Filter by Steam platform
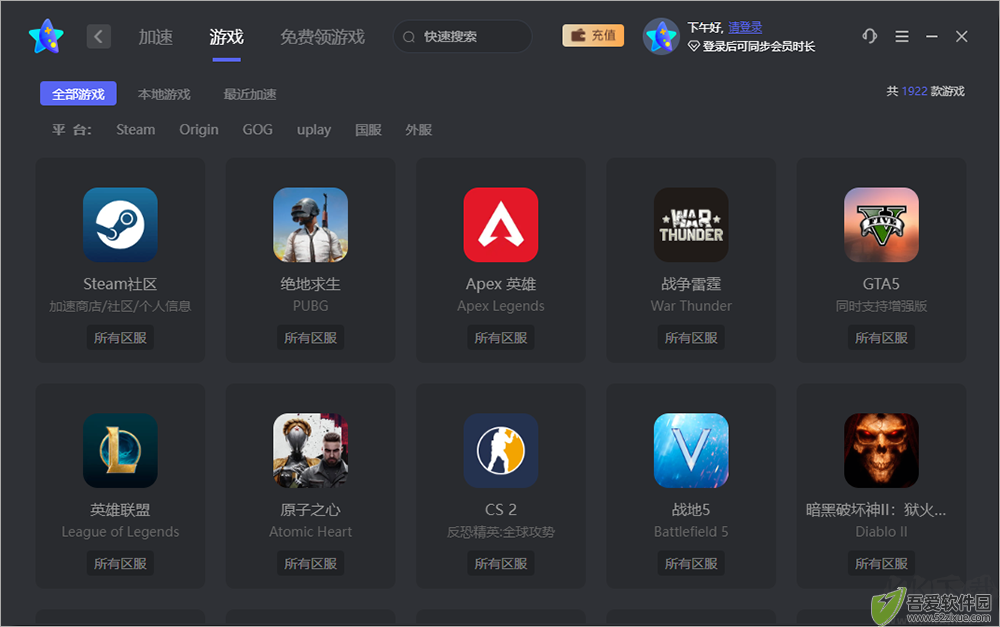The width and height of the screenshot is (1000, 627). pyautogui.click(x=135, y=129)
